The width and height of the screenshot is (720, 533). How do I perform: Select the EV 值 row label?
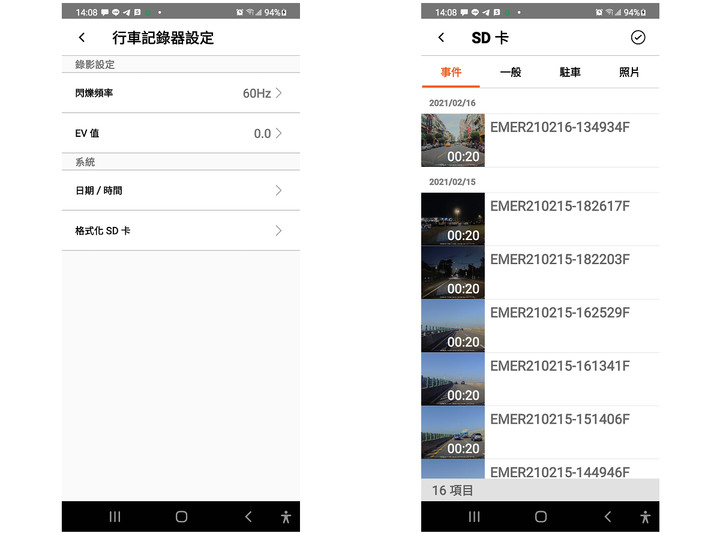point(87,133)
